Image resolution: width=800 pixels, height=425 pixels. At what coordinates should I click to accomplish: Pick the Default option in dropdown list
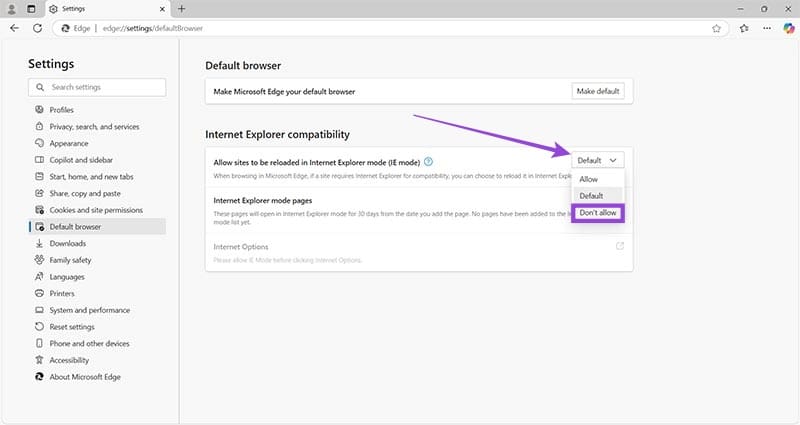[x=591, y=196]
